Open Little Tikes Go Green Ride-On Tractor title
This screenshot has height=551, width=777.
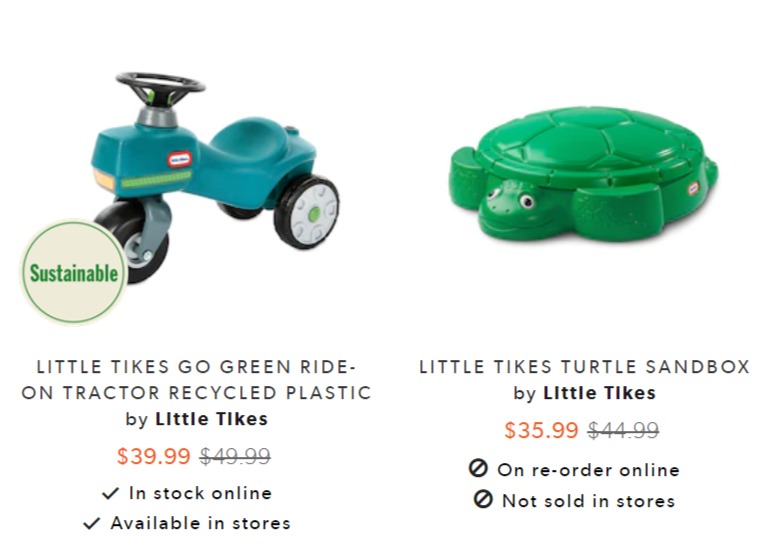197,380
